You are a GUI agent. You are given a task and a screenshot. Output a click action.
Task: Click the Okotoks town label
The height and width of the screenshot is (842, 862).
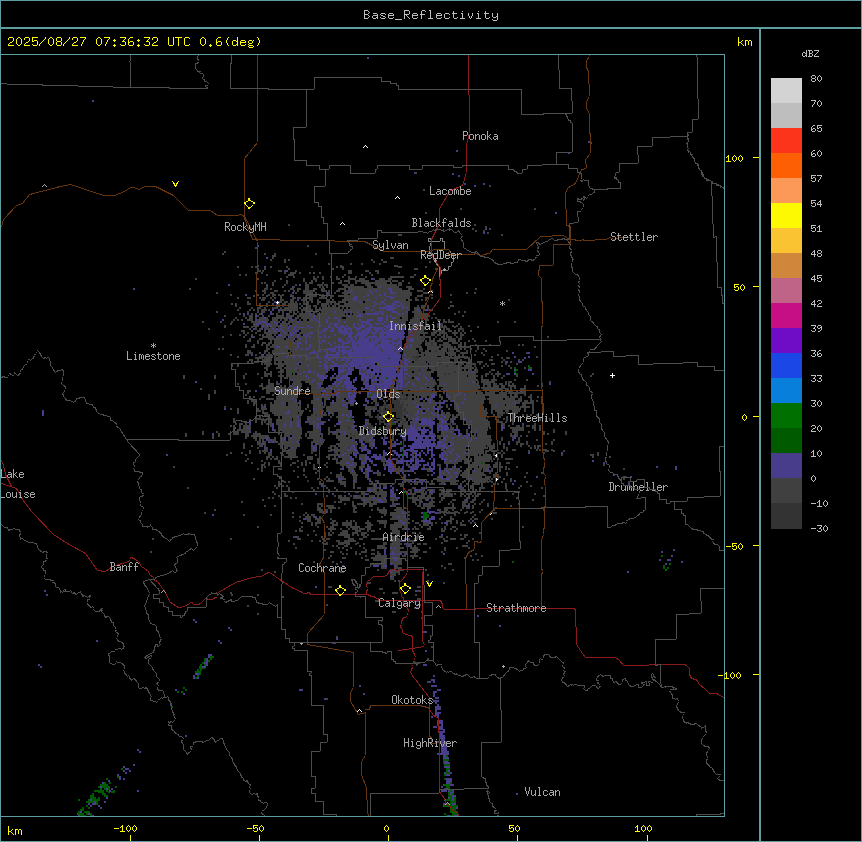412,700
